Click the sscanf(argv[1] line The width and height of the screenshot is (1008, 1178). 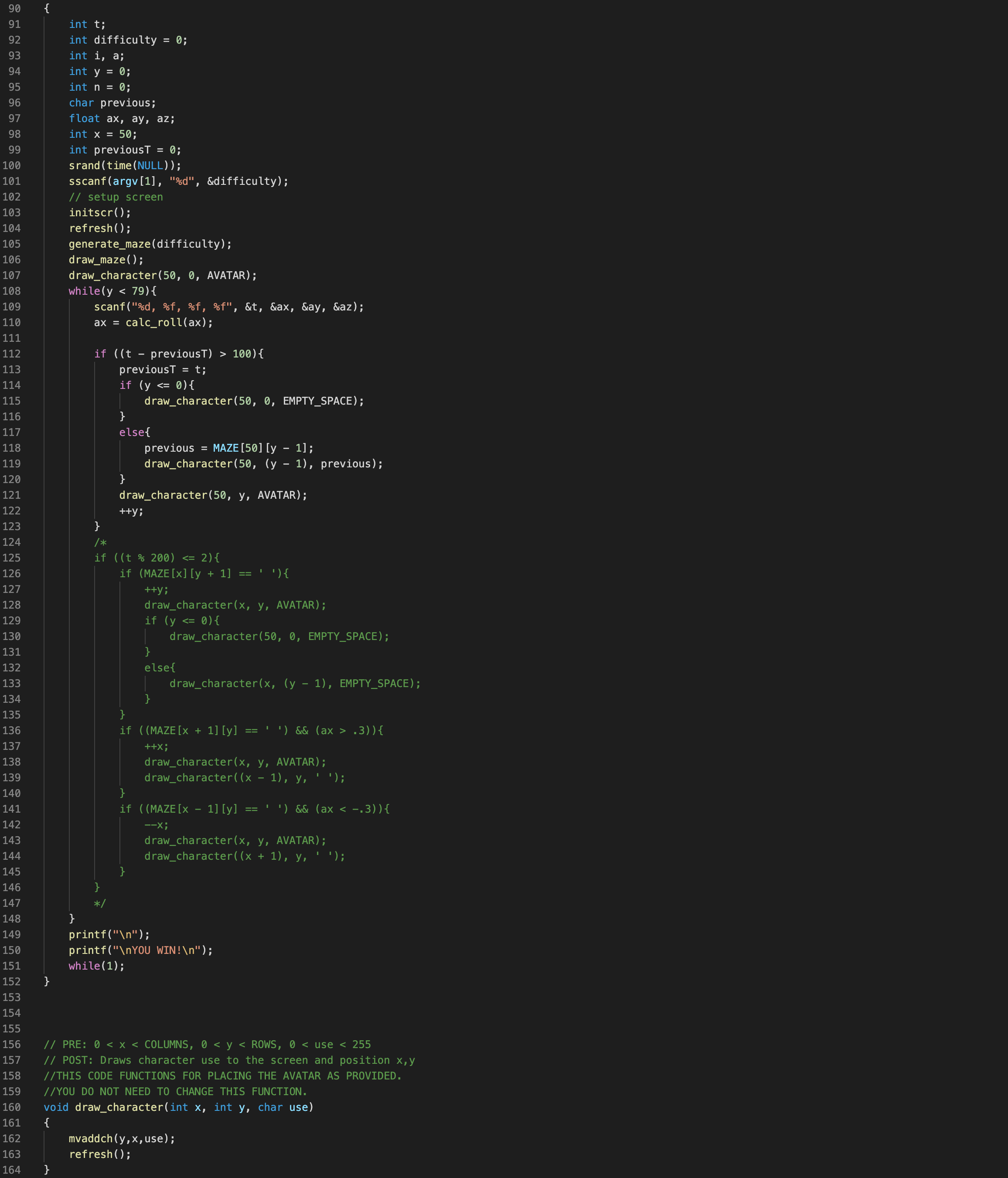tap(178, 181)
